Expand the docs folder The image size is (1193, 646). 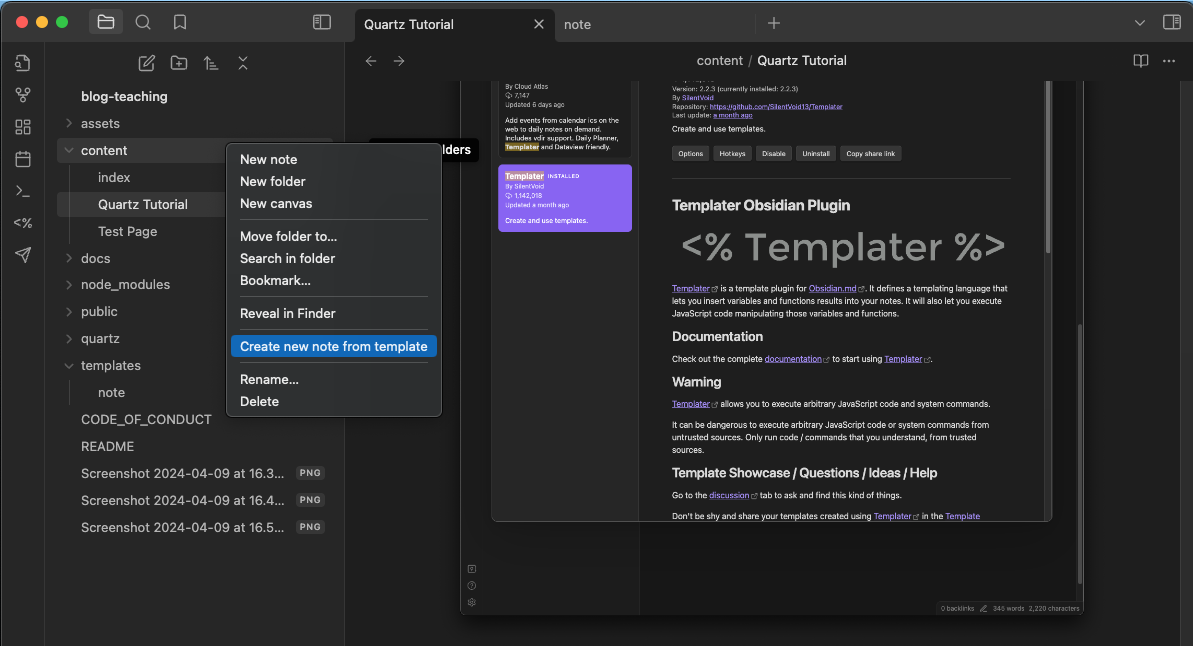[69, 258]
